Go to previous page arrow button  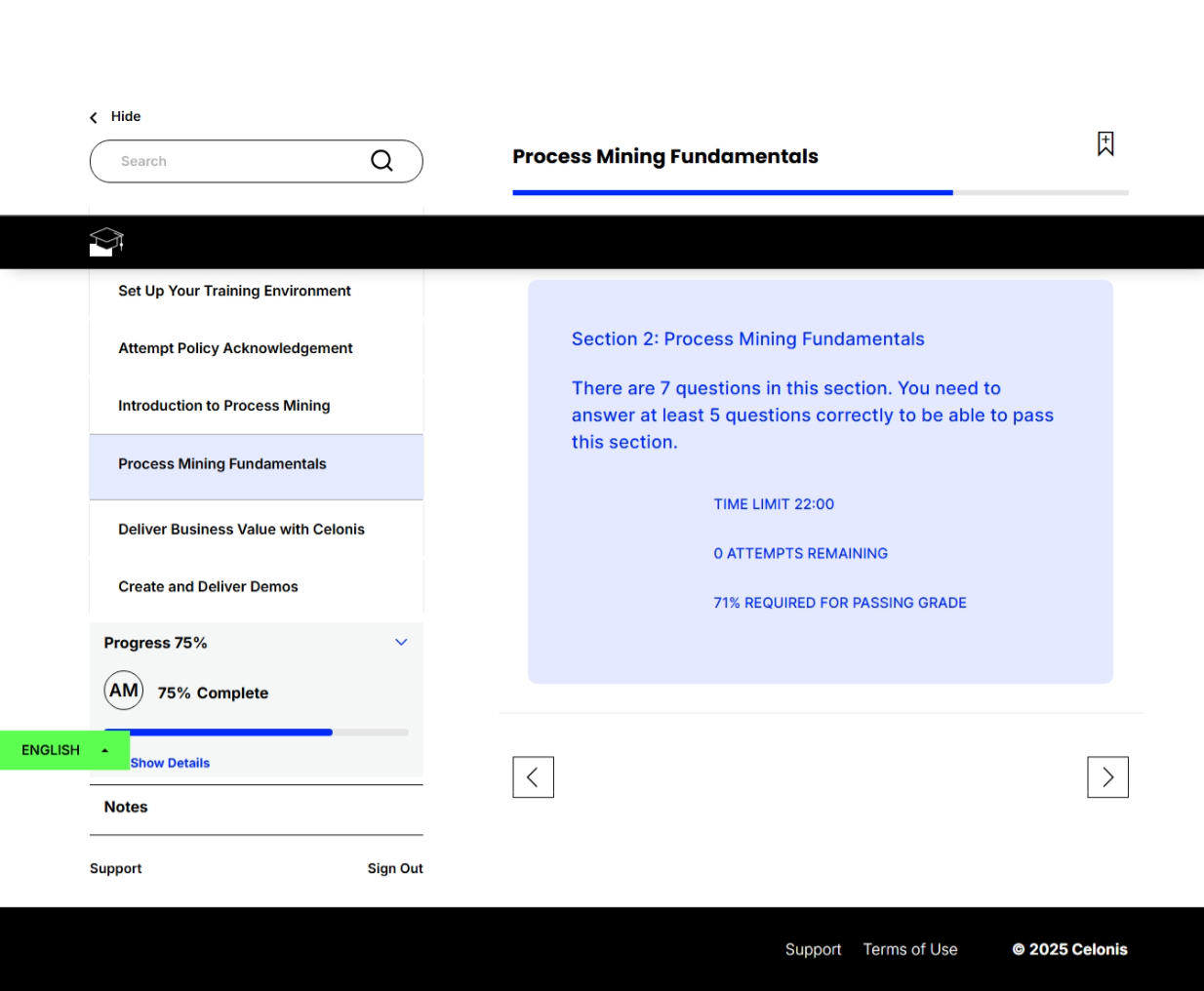click(x=534, y=777)
